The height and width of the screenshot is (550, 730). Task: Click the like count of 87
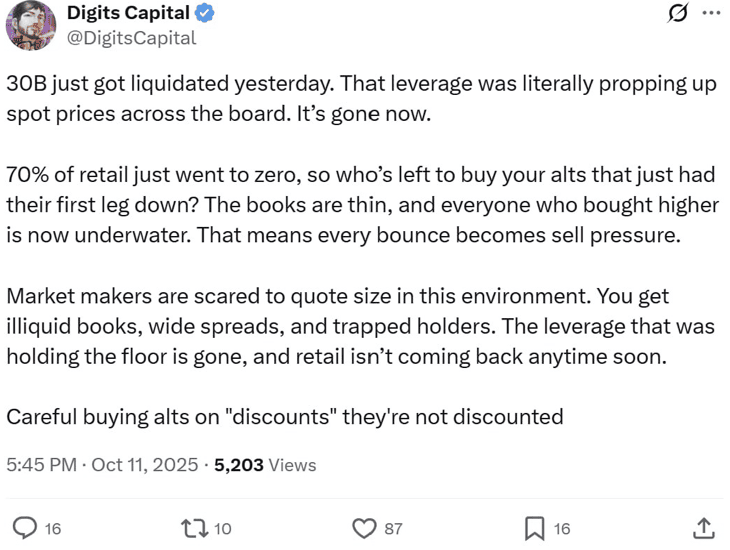[x=393, y=528]
